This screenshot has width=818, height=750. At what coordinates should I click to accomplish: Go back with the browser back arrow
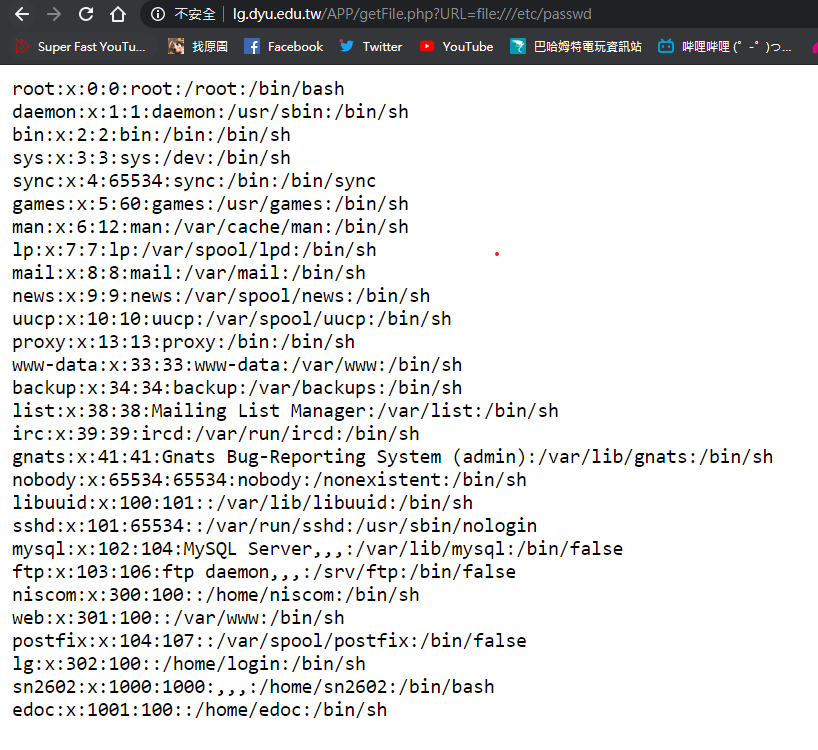pyautogui.click(x=22, y=14)
